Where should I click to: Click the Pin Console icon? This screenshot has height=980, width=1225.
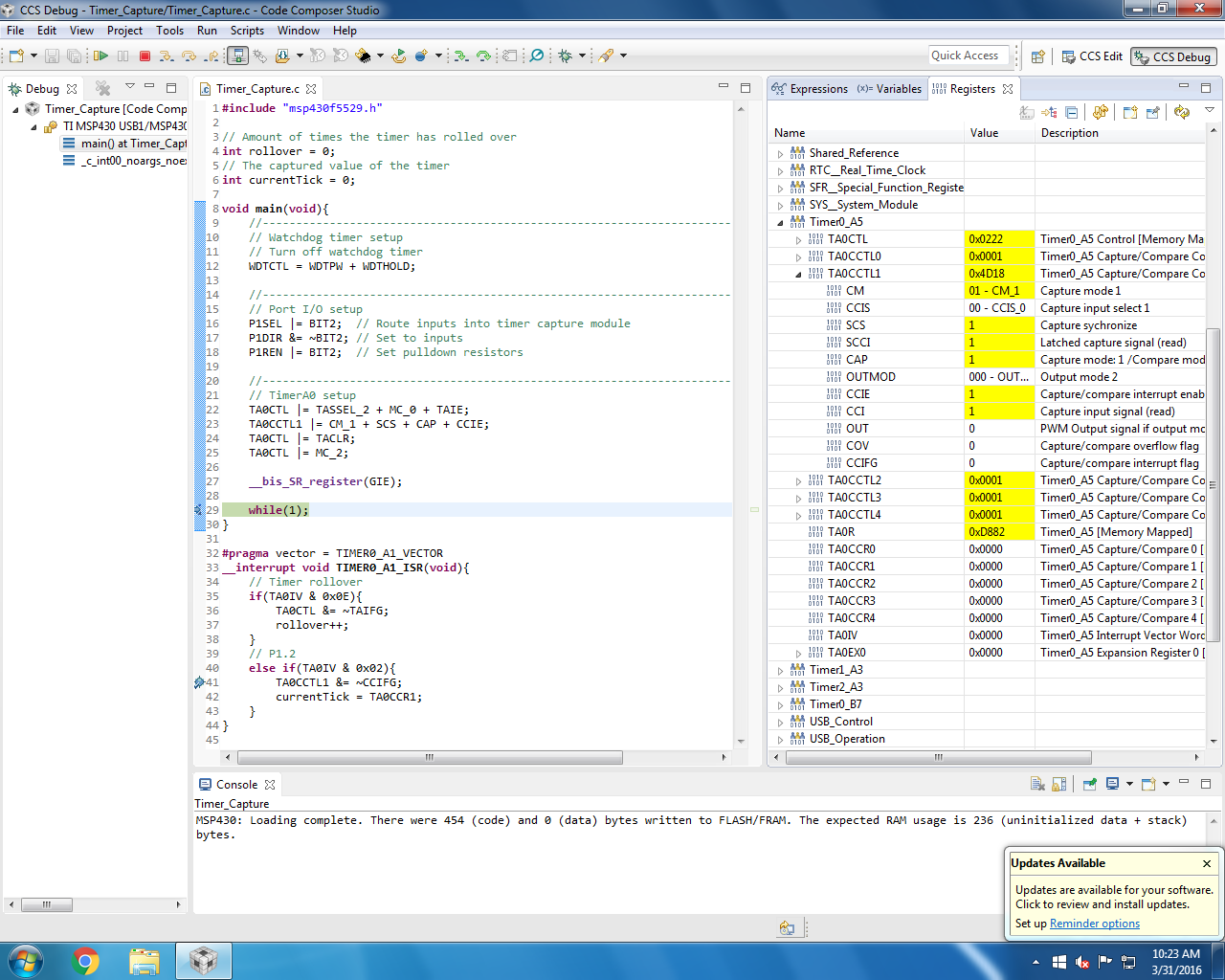(x=1089, y=784)
